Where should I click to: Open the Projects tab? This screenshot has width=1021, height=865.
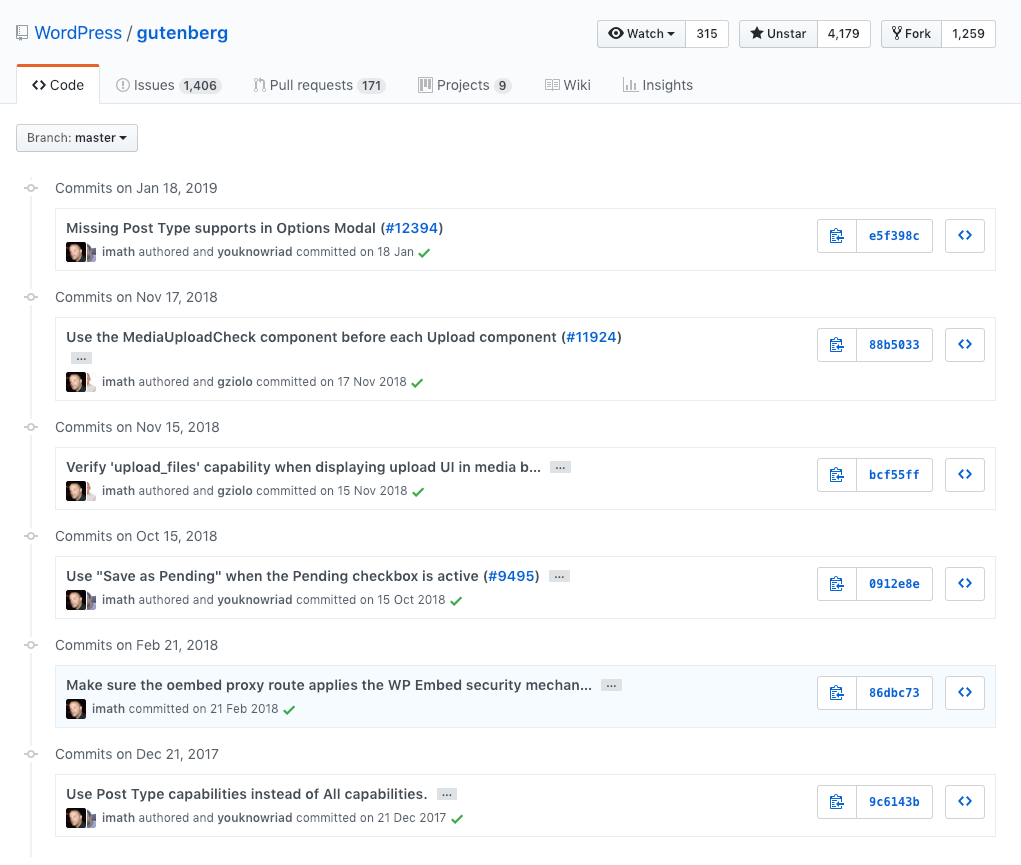click(x=464, y=85)
